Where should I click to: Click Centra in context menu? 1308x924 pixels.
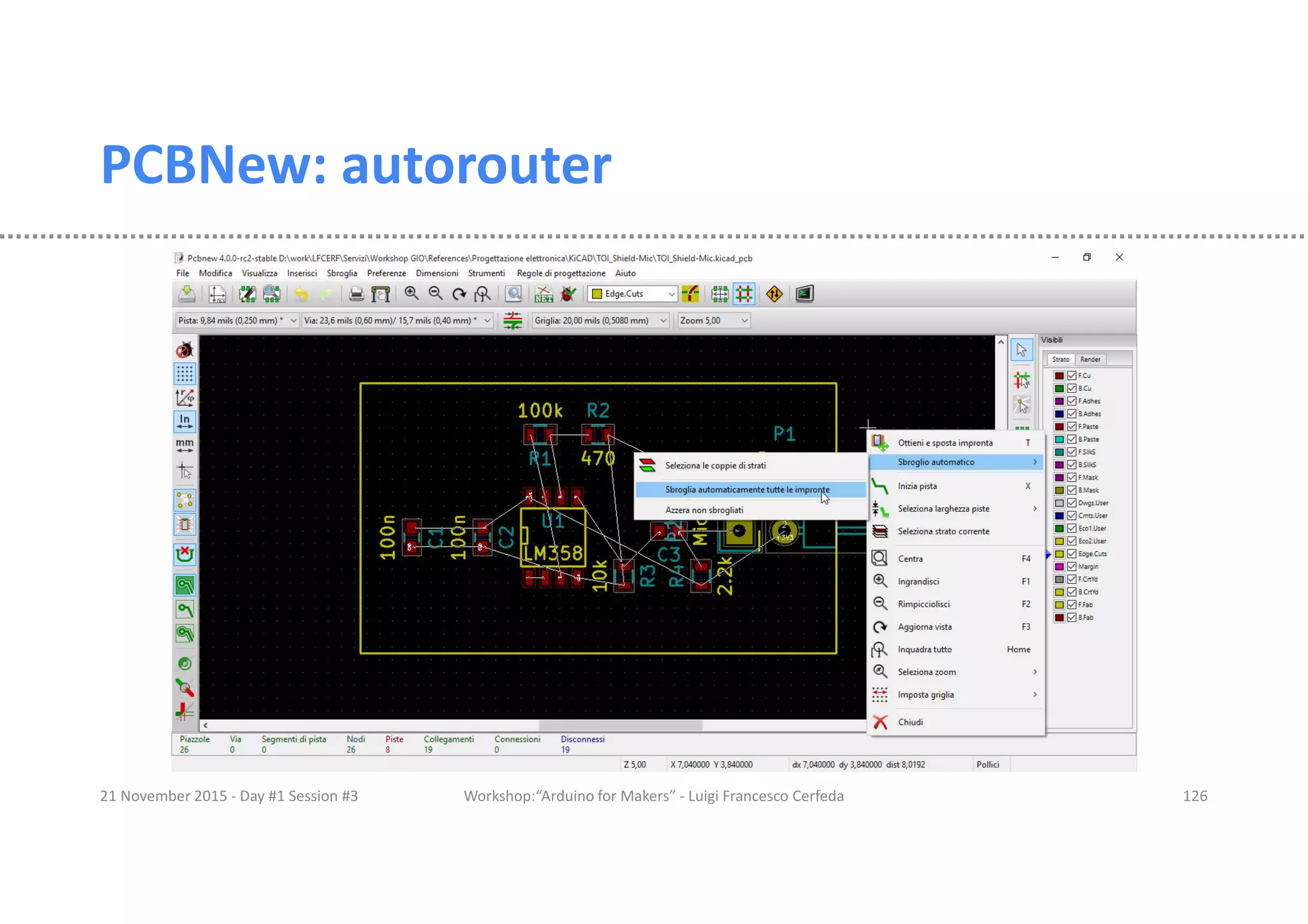point(956,559)
